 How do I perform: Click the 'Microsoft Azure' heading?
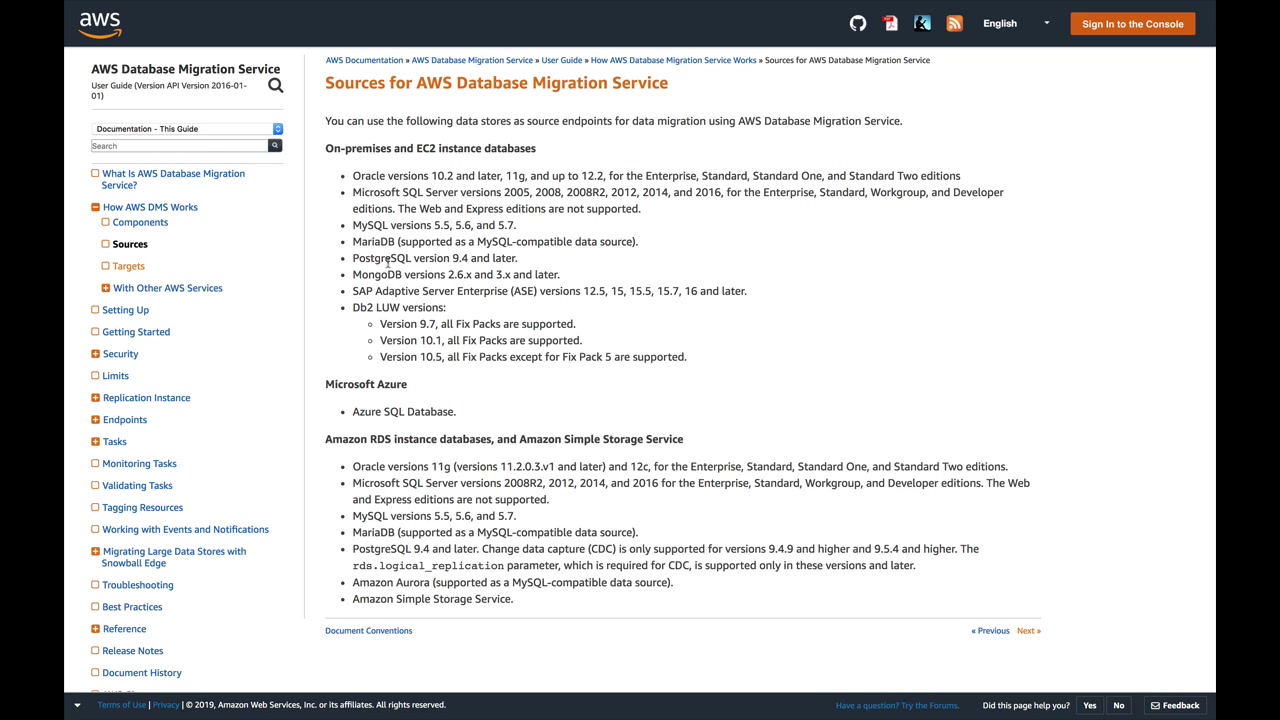tap(366, 384)
